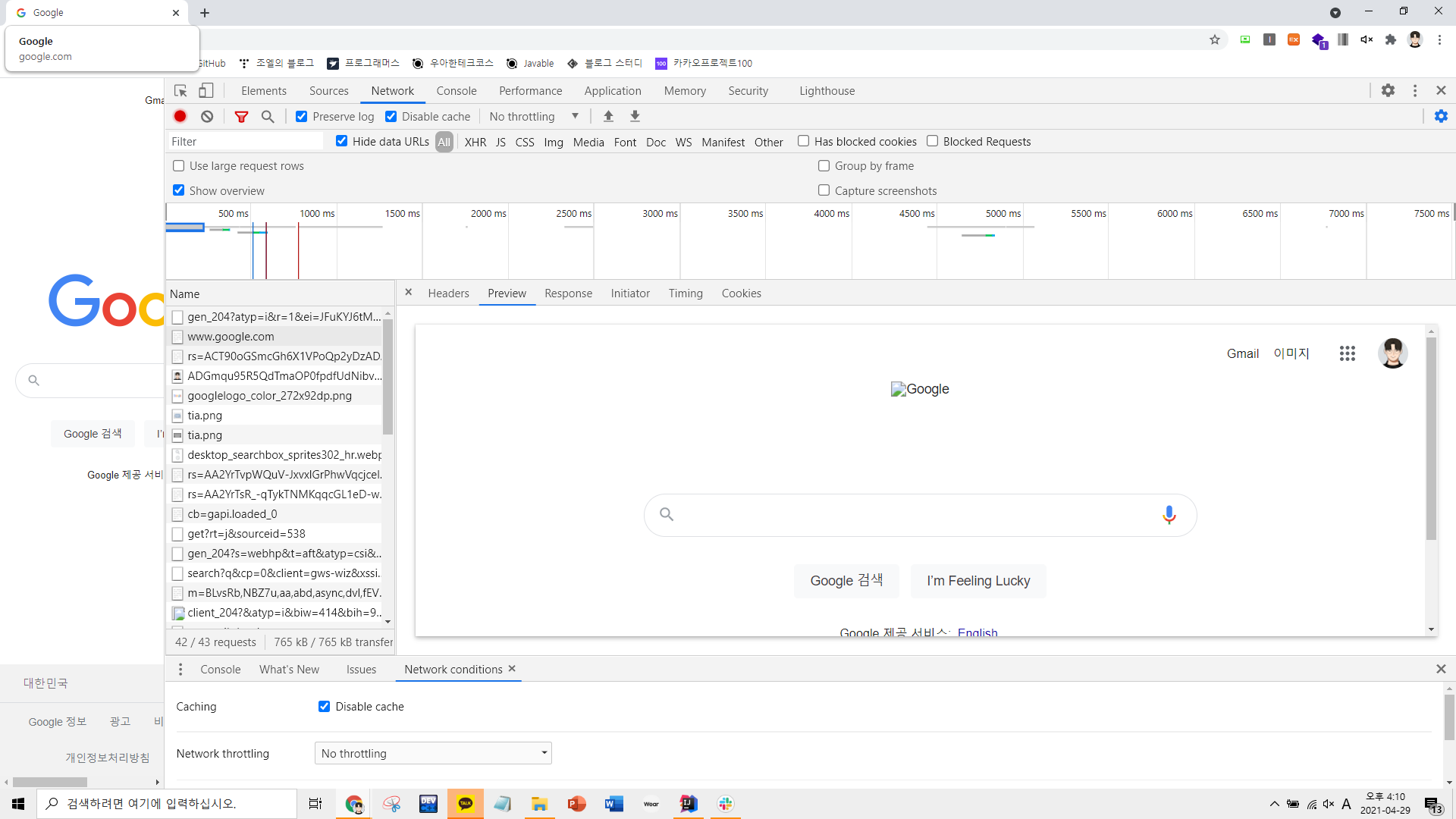Uncheck the Preserve log checkbox
Viewport: 1456px width, 819px height.
pos(301,116)
